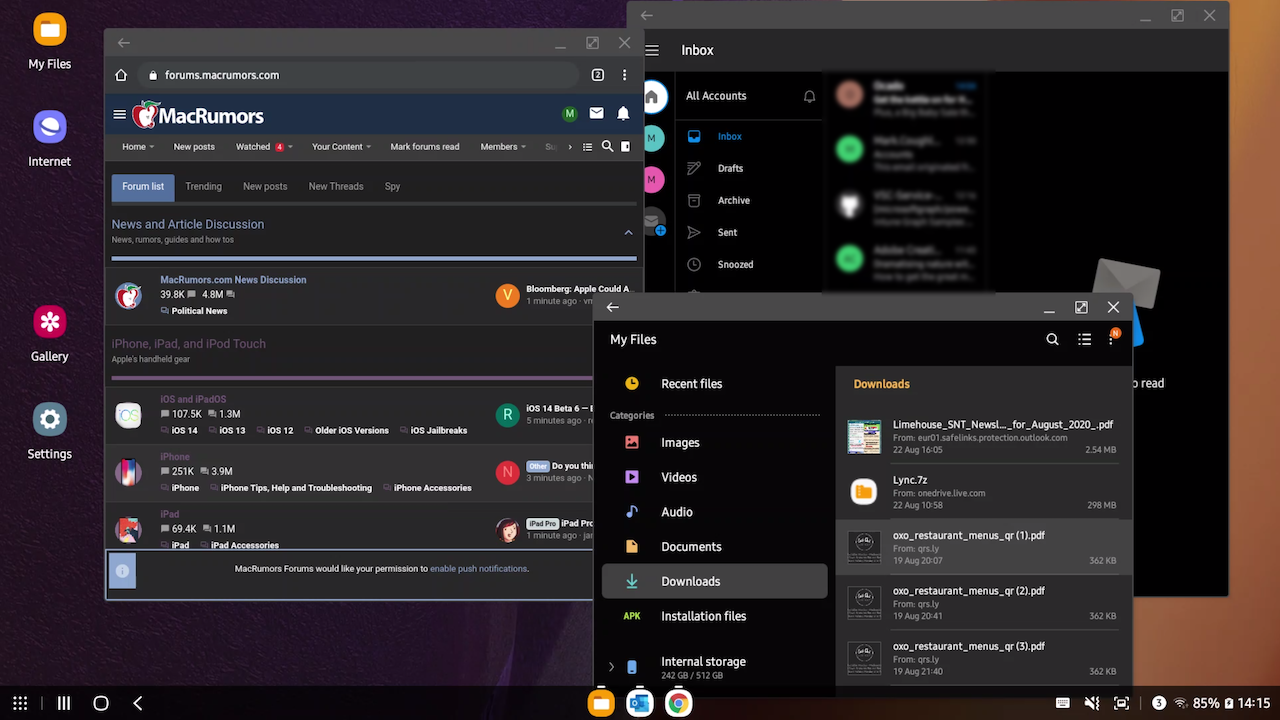Open the Installation files category
This screenshot has height=720, width=1280.
point(714,616)
